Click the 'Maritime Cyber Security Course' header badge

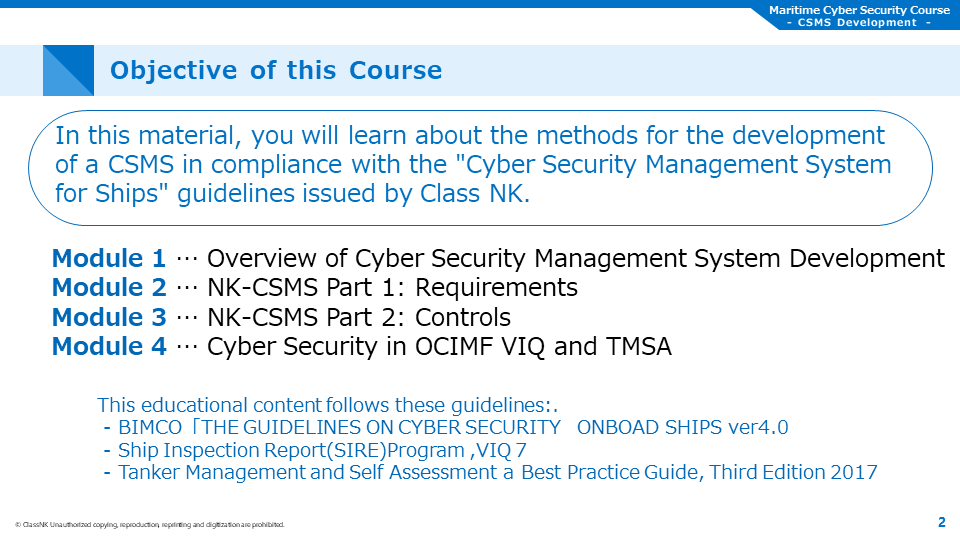click(859, 10)
